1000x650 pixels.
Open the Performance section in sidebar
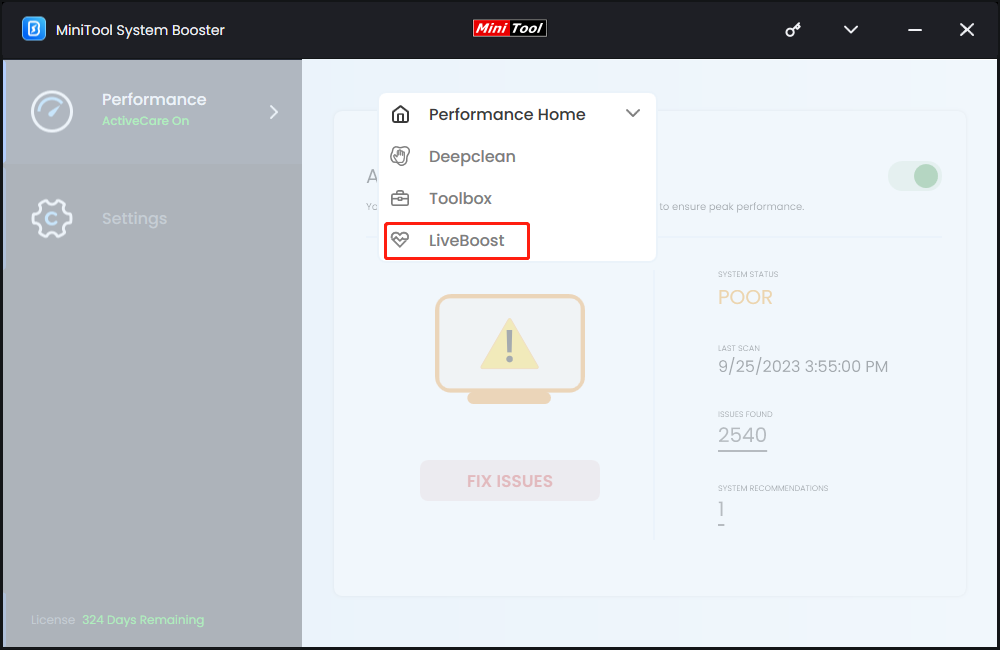154,112
